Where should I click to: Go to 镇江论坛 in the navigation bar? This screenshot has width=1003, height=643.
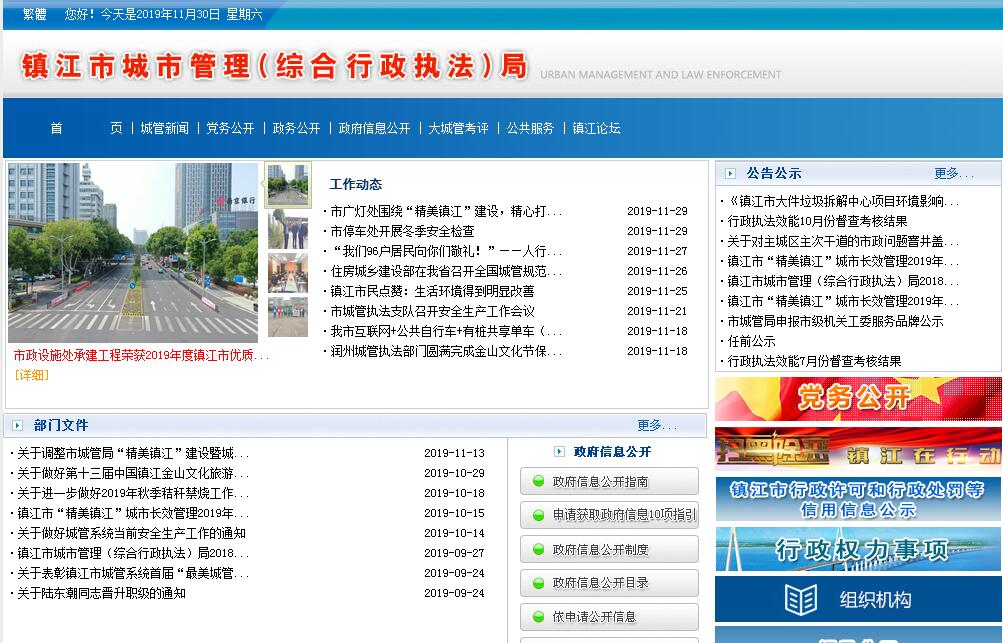pos(596,128)
